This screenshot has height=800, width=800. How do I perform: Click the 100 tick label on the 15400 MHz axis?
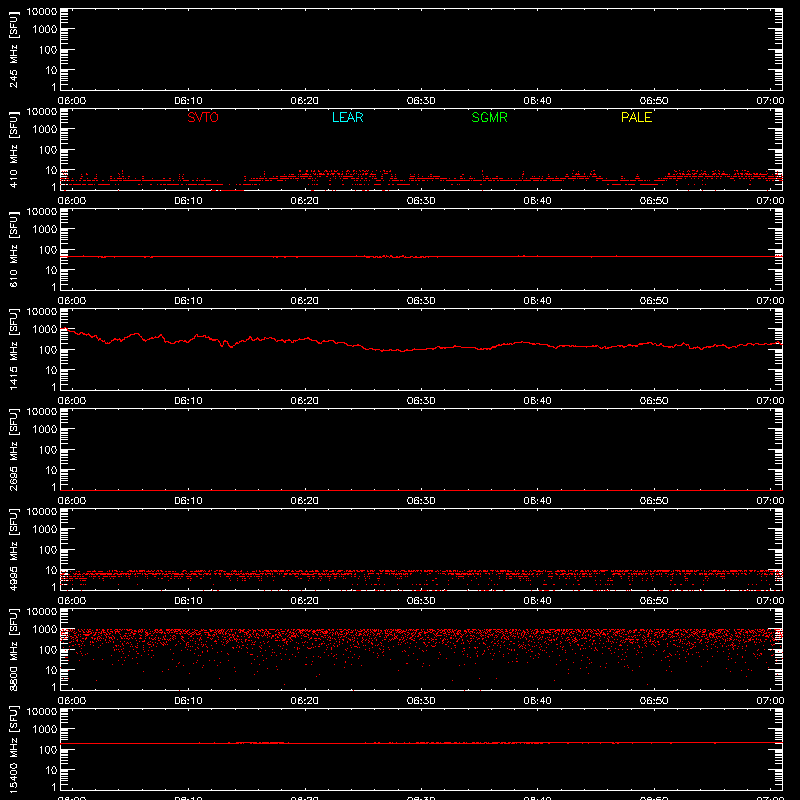[48, 750]
